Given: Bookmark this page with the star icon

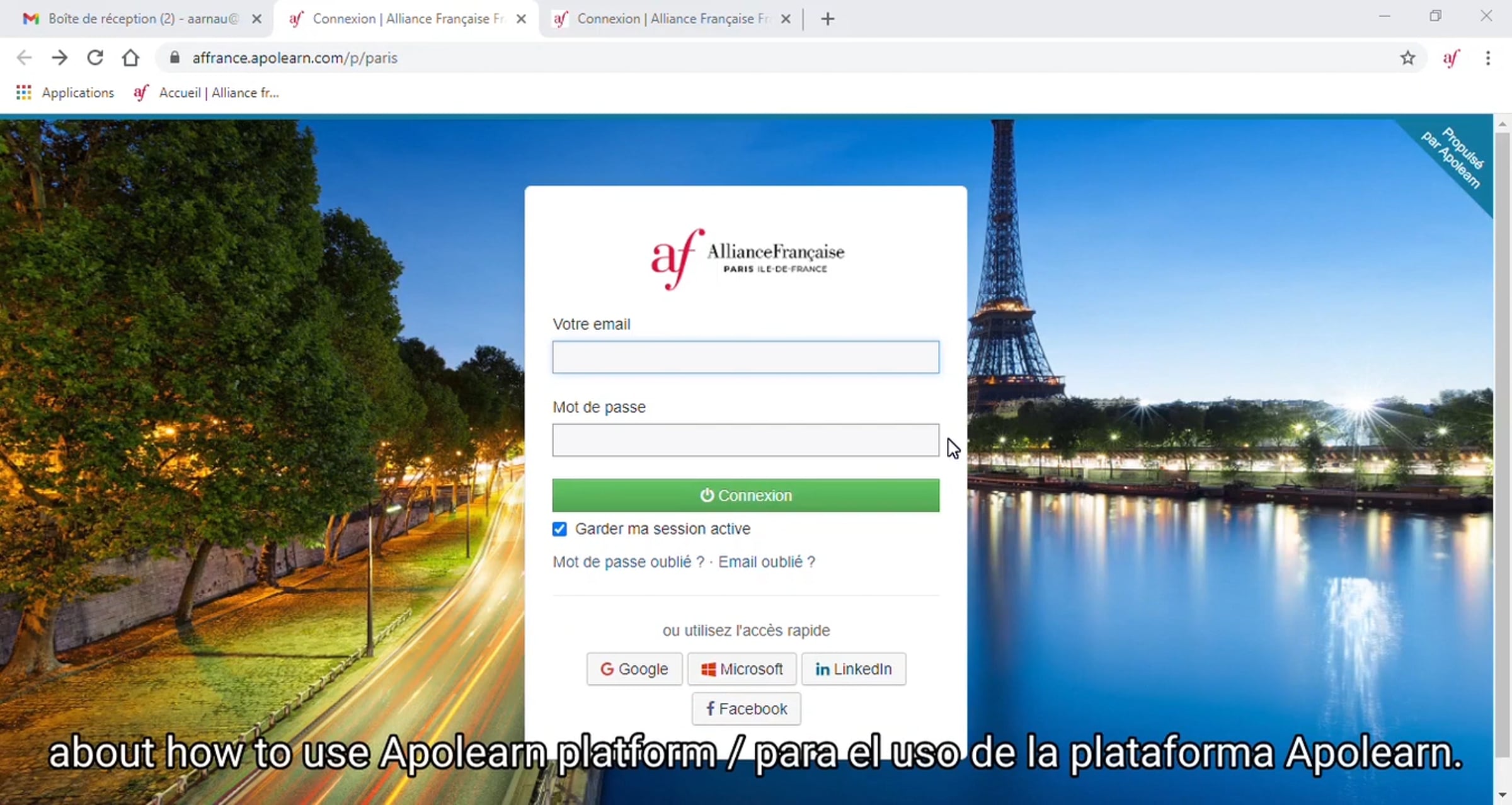Looking at the screenshot, I should [x=1407, y=58].
